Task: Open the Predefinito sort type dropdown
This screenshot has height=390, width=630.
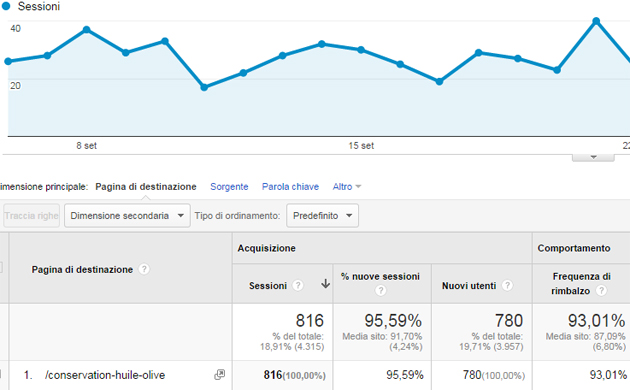Action: [x=322, y=216]
